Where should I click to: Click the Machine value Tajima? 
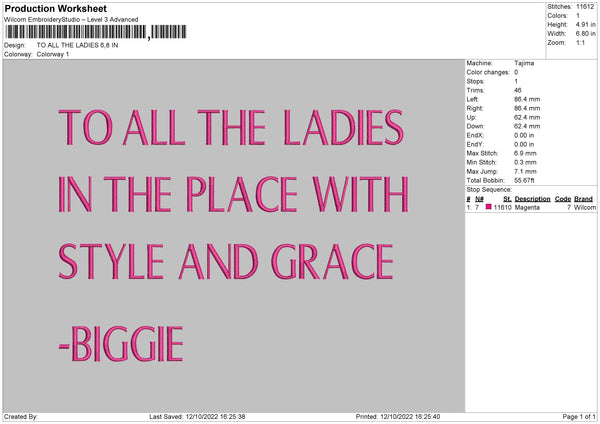(524, 63)
